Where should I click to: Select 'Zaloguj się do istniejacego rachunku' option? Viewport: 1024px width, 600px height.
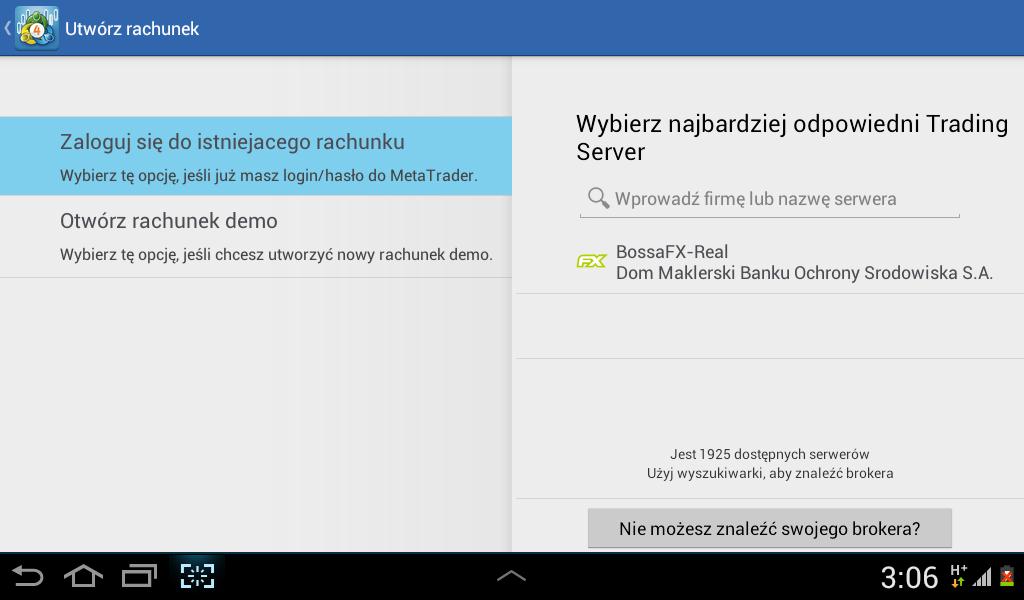pyautogui.click(x=256, y=156)
